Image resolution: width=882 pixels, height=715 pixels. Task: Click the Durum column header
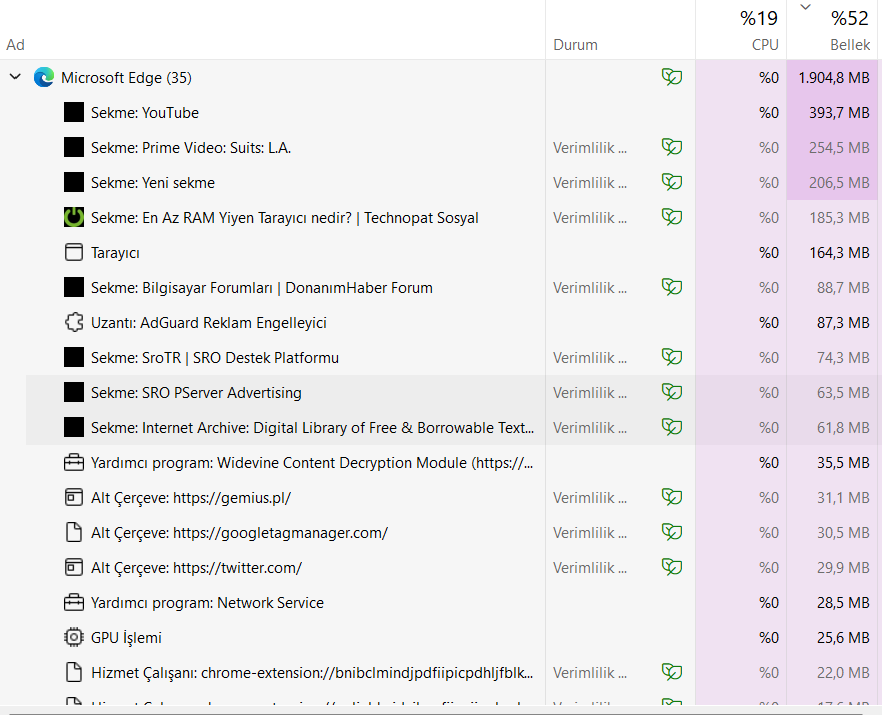click(x=575, y=44)
